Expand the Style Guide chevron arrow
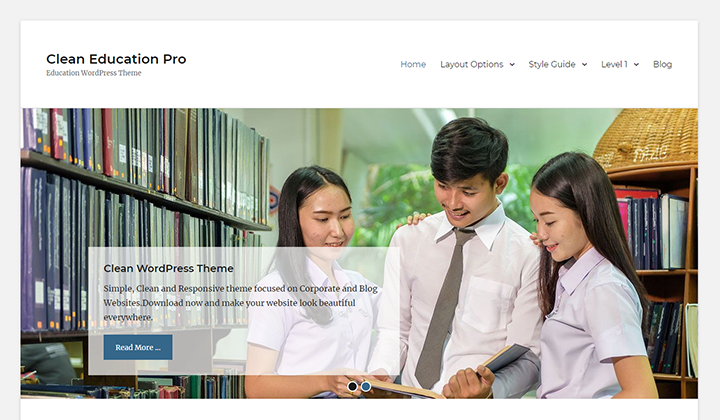Screen dimensions: 720x420 (584, 65)
